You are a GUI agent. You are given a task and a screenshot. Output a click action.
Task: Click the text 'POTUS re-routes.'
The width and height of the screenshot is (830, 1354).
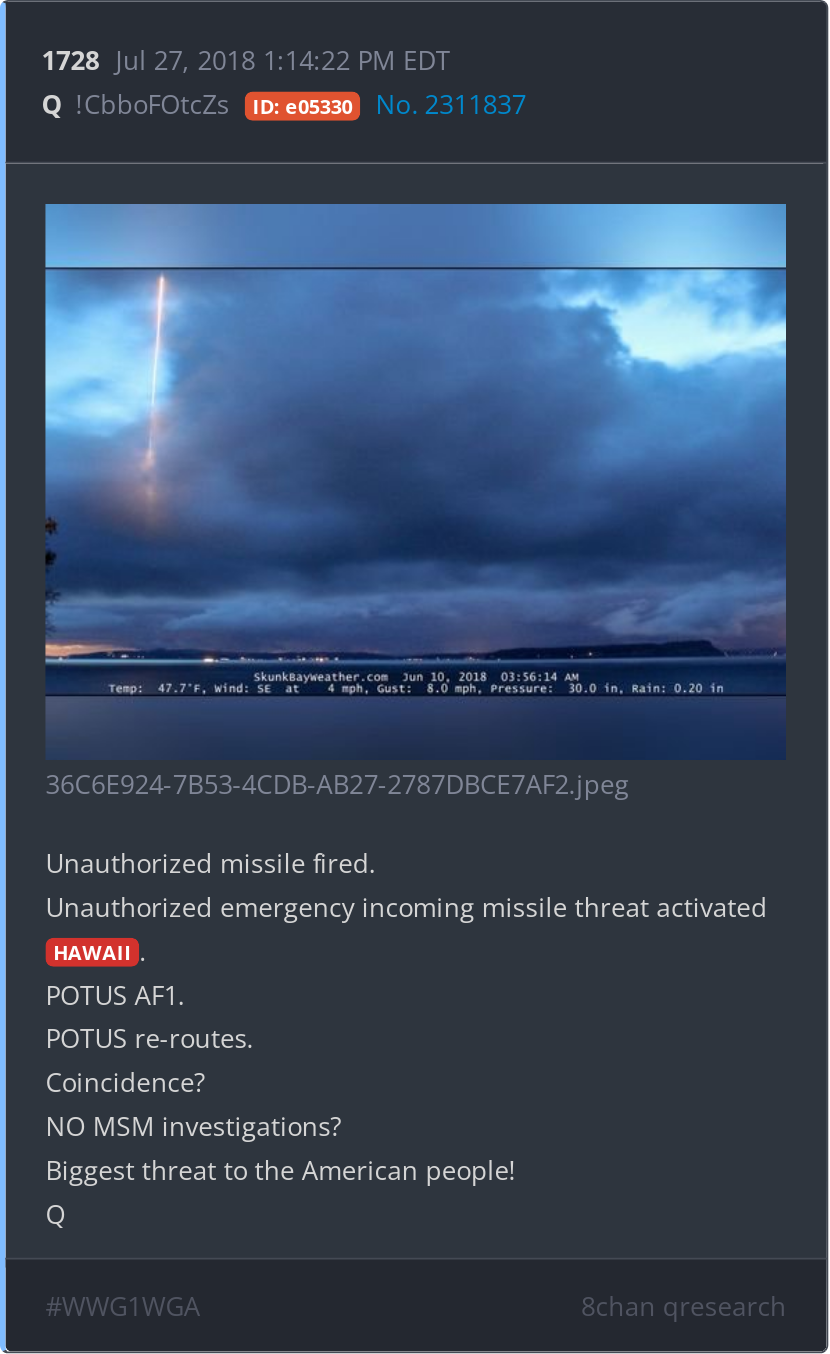(x=149, y=1039)
